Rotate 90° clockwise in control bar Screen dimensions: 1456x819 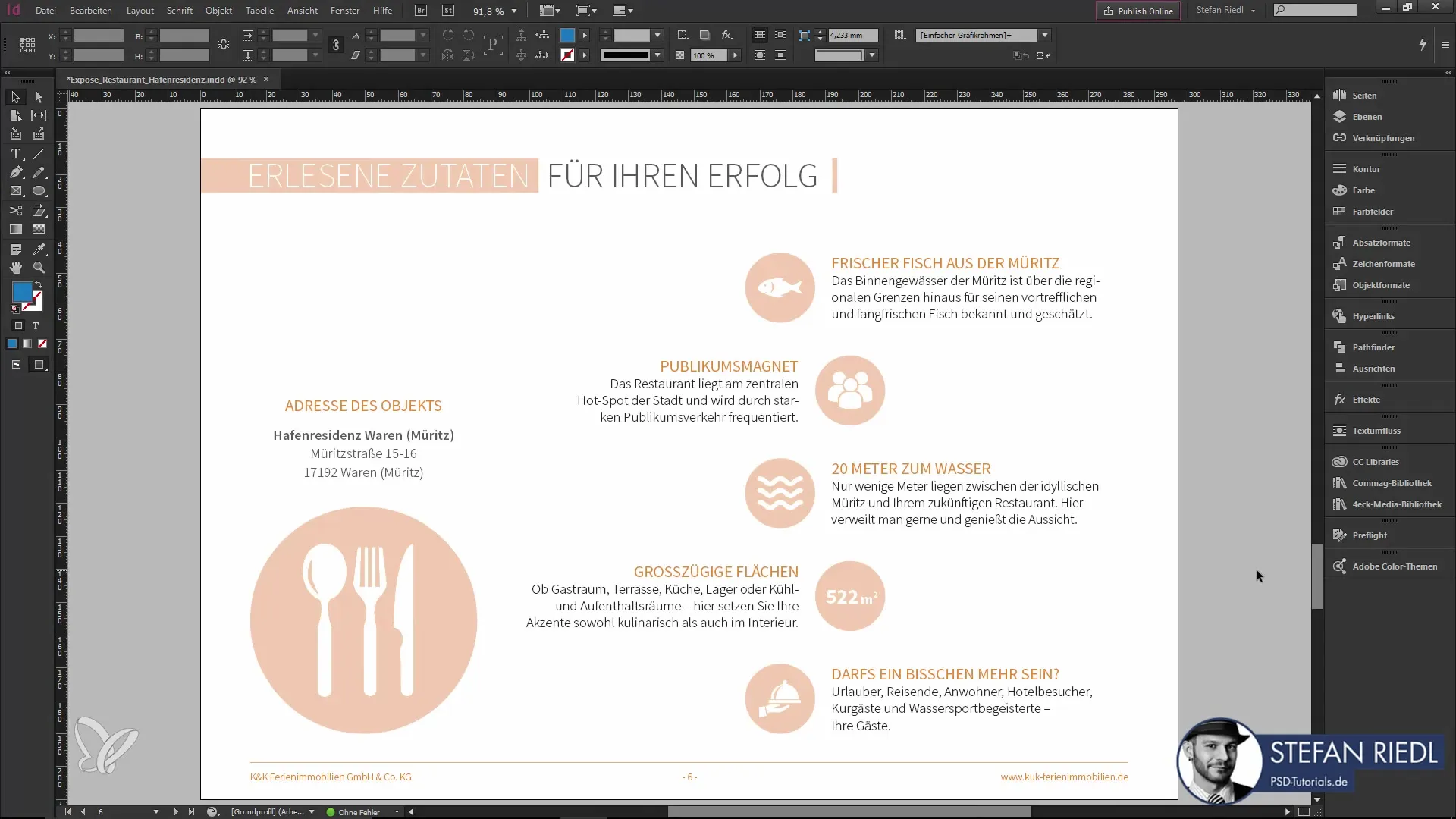448,36
